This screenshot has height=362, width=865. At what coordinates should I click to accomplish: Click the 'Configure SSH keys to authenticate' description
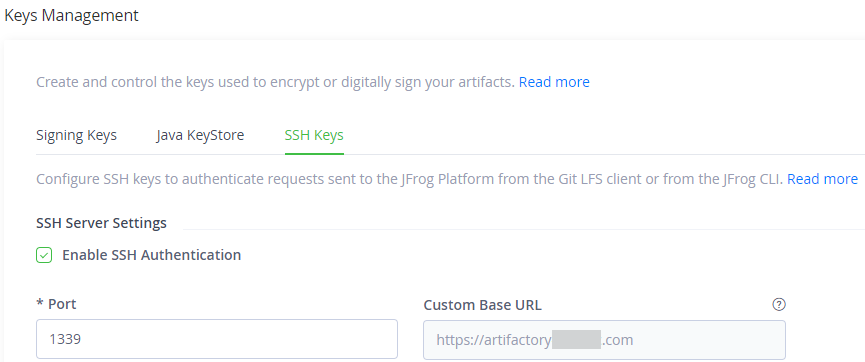pyautogui.click(x=409, y=179)
